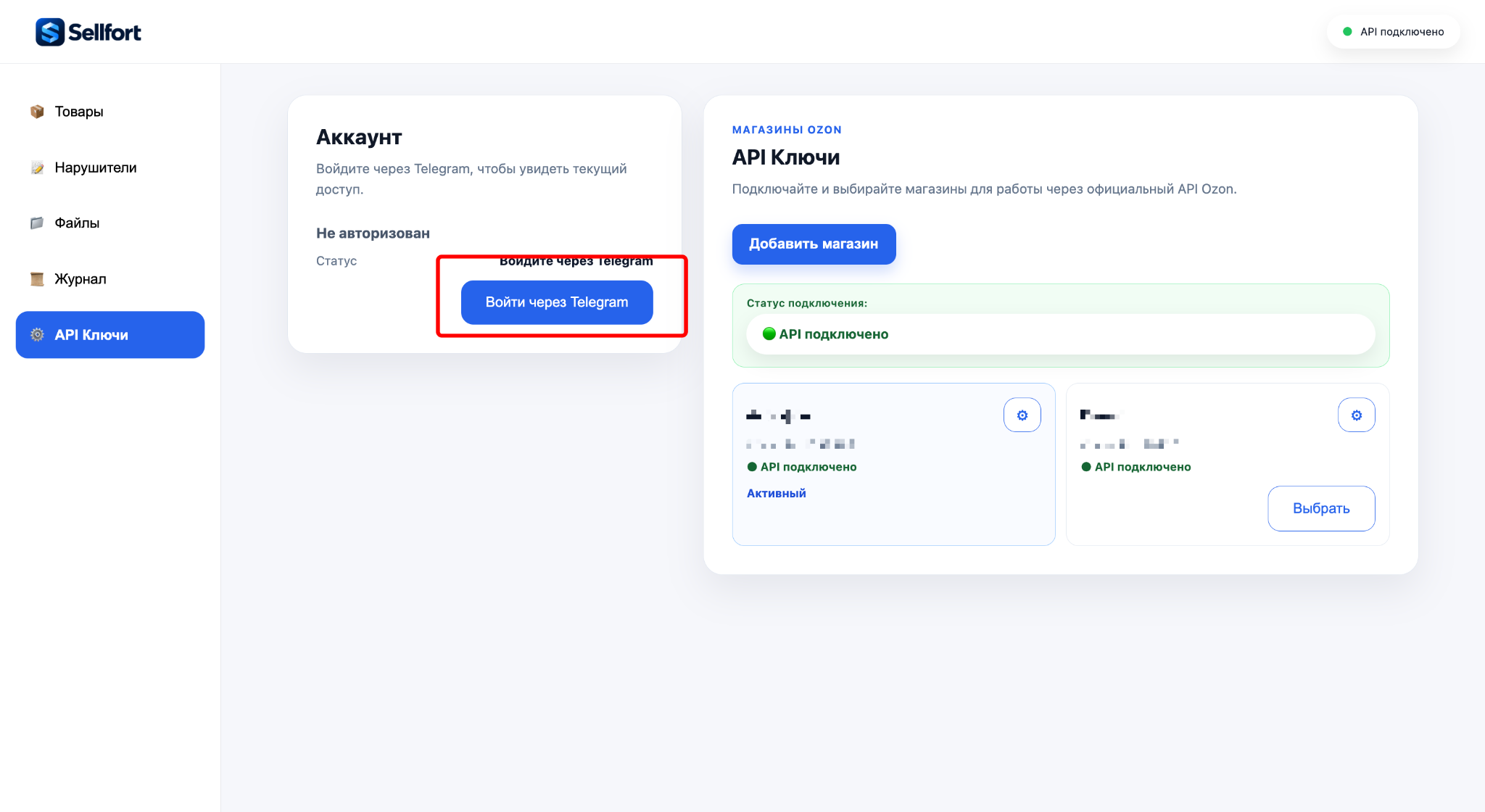Open Журнал via its scroll icon
The height and width of the screenshot is (812, 1485).
coord(37,279)
